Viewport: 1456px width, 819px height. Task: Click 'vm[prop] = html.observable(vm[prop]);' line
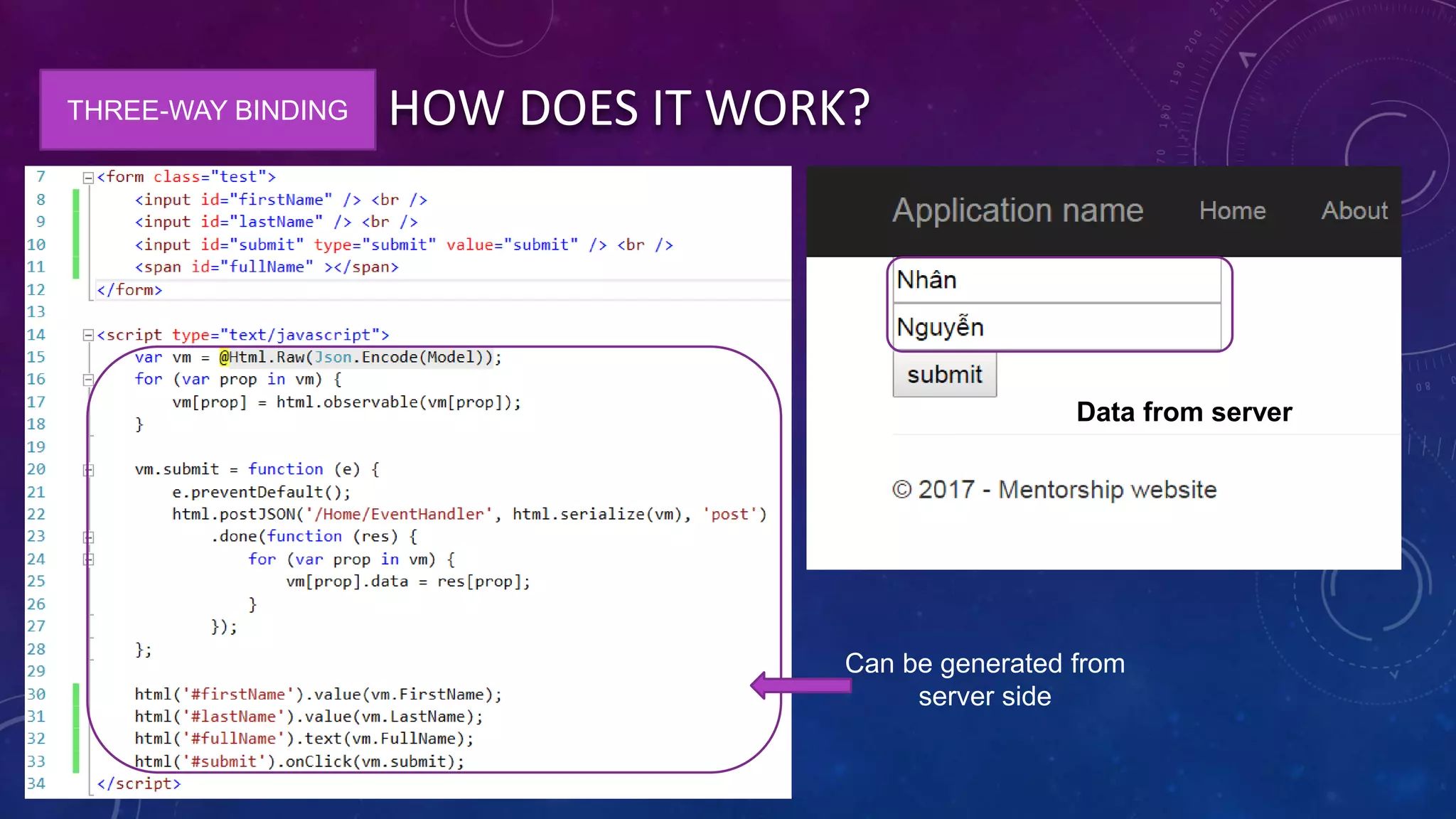pos(347,402)
